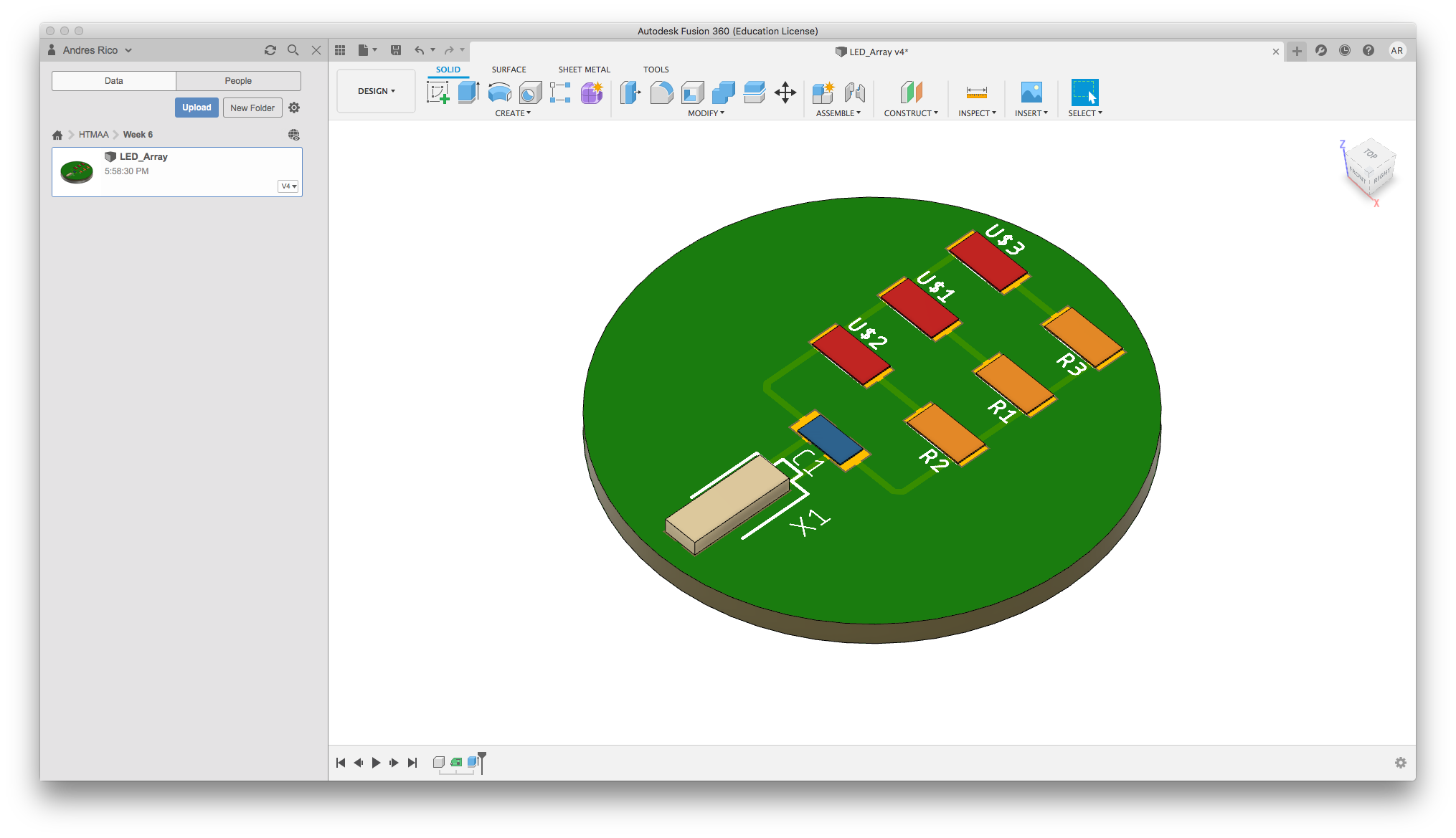
Task: Expand the SELECT menu
Action: tap(1084, 113)
